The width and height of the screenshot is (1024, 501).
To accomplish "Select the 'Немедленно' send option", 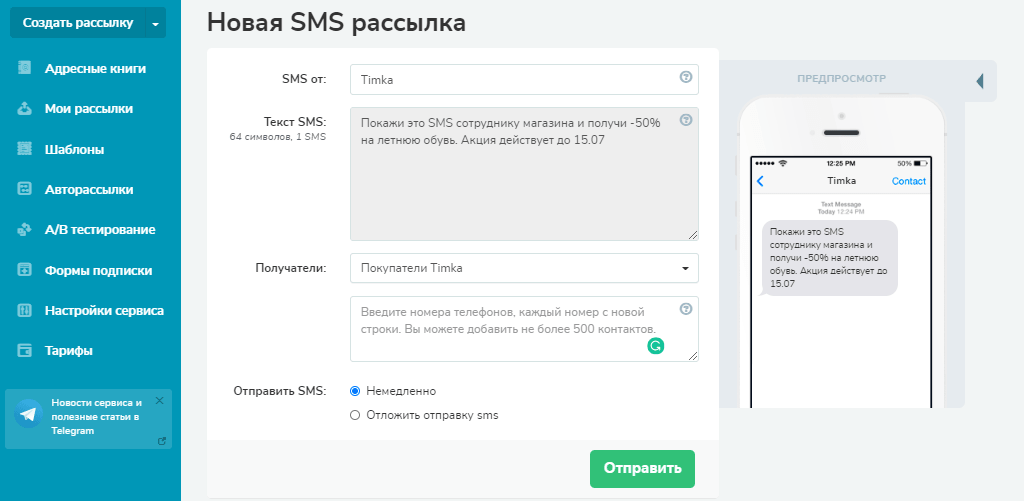I will coord(355,391).
